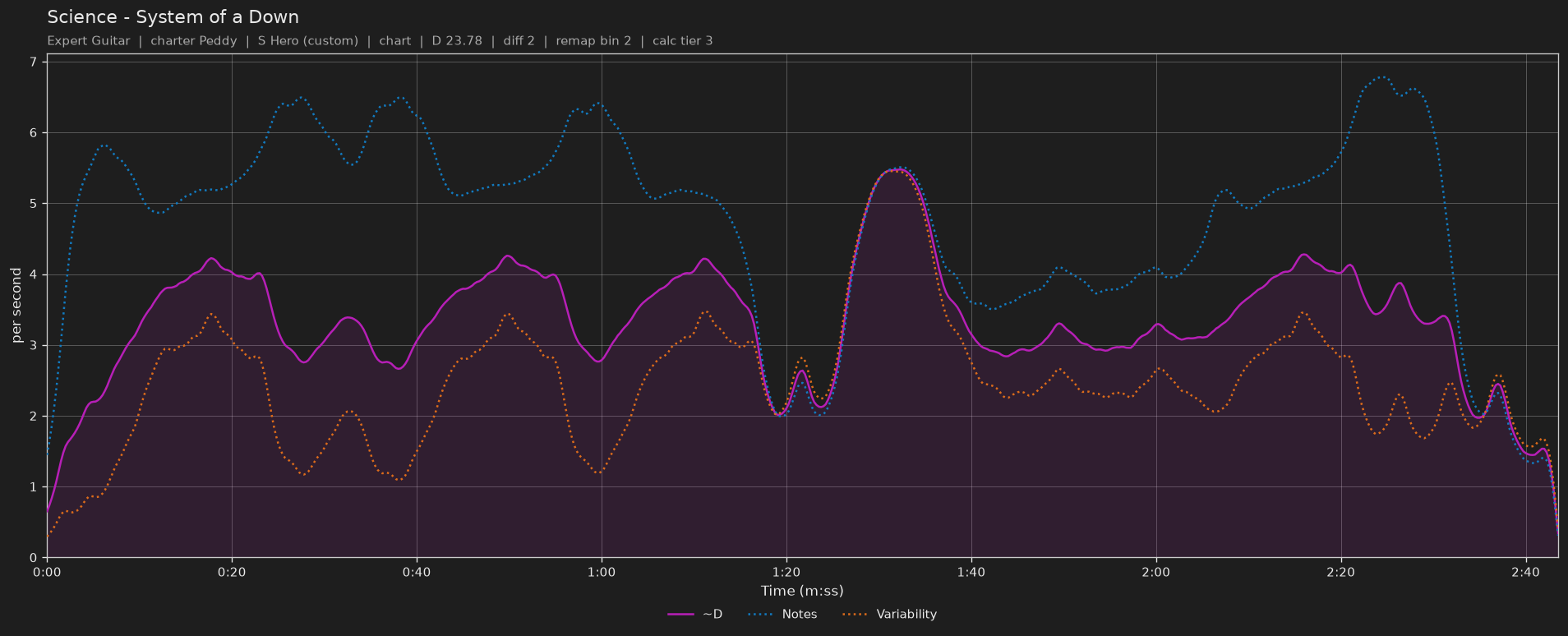Click the "per second" y-axis label
The height and width of the screenshot is (636, 1568).
point(16,306)
